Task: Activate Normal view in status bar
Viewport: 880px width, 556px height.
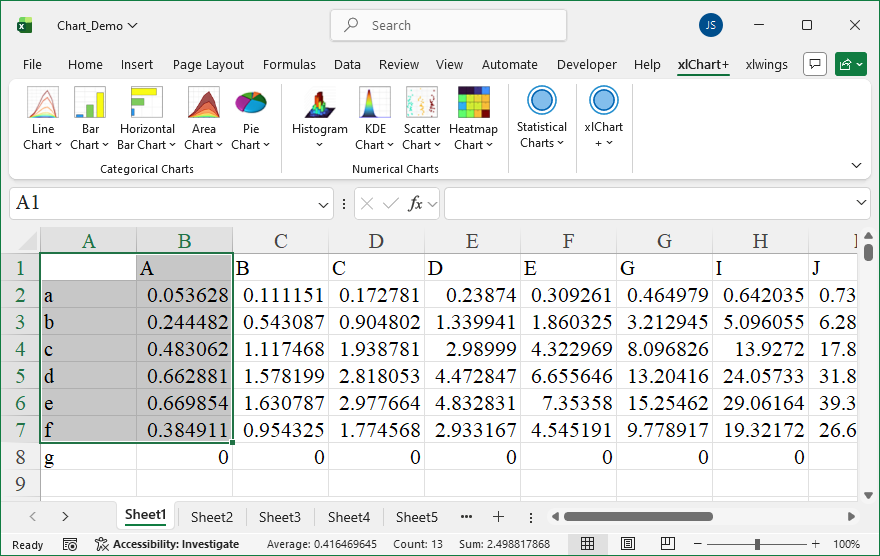Action: (588, 544)
